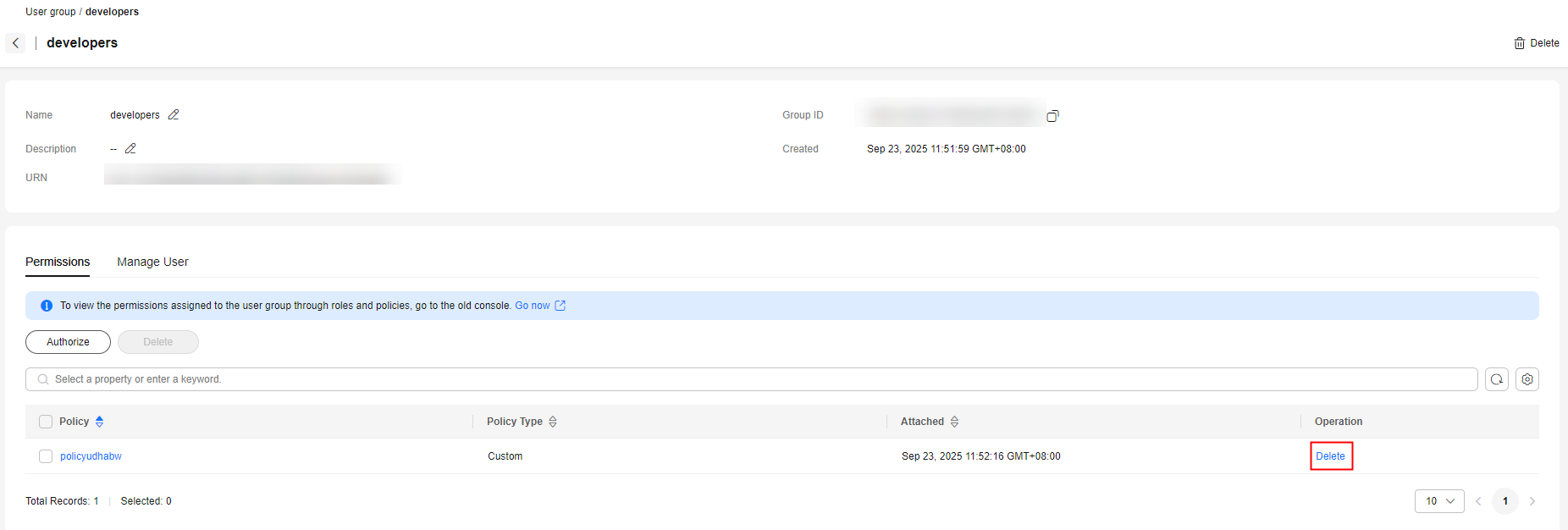Sort by Policy Type column
Screen dimensions: 1568x530
(x=553, y=422)
